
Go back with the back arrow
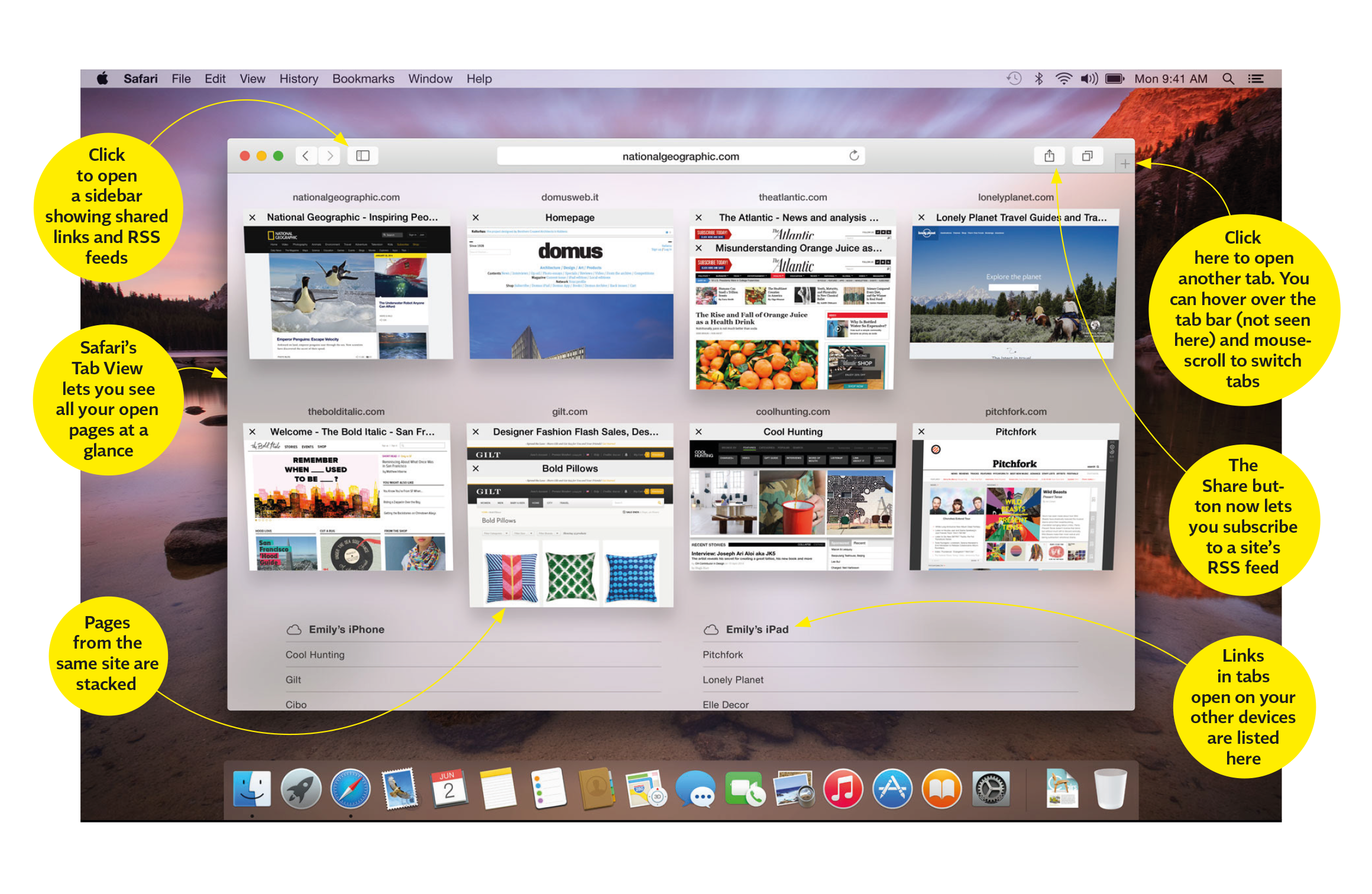pyautogui.click(x=306, y=156)
